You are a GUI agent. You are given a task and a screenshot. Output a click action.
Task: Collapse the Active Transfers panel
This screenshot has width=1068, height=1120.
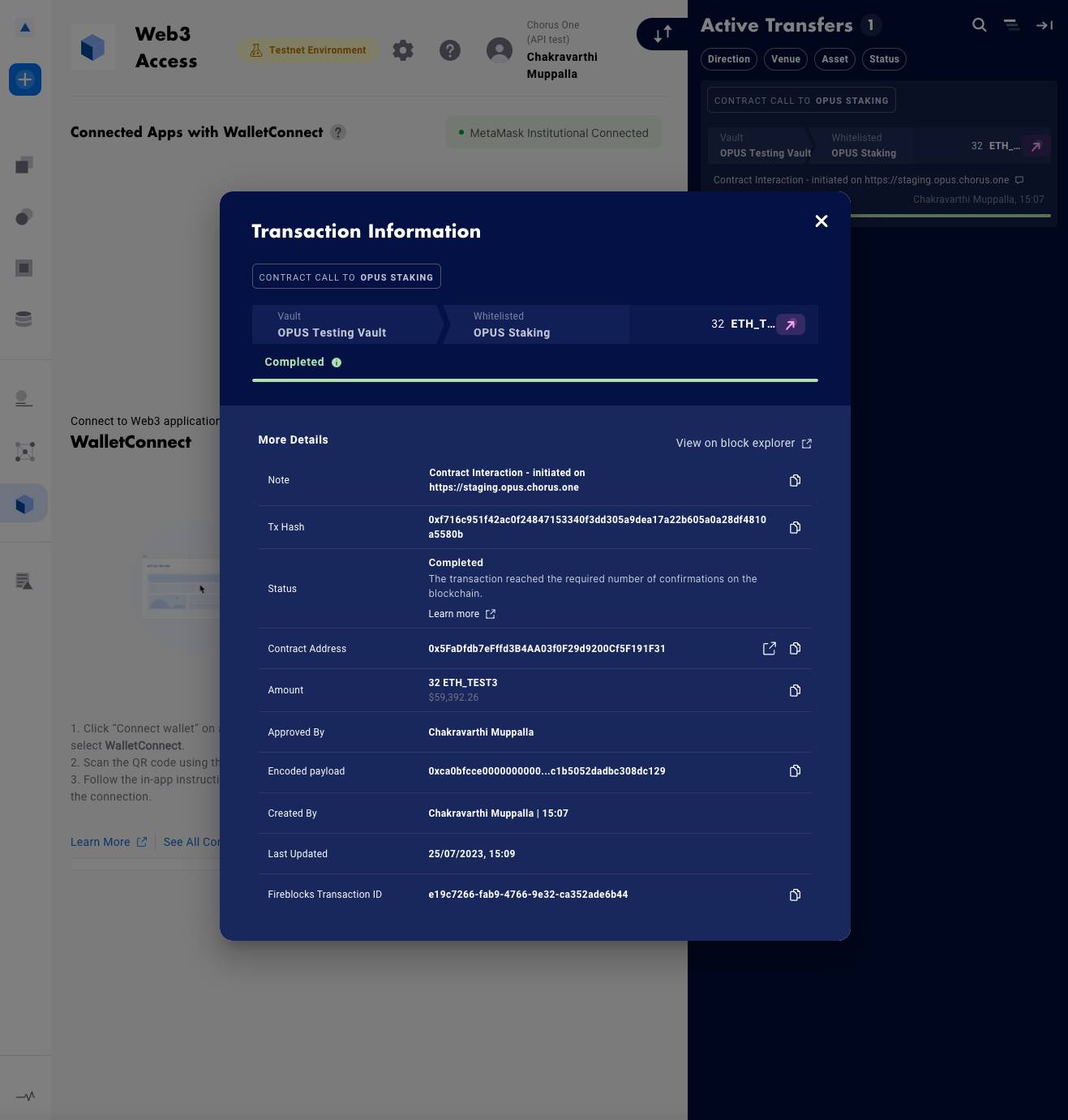click(1044, 25)
